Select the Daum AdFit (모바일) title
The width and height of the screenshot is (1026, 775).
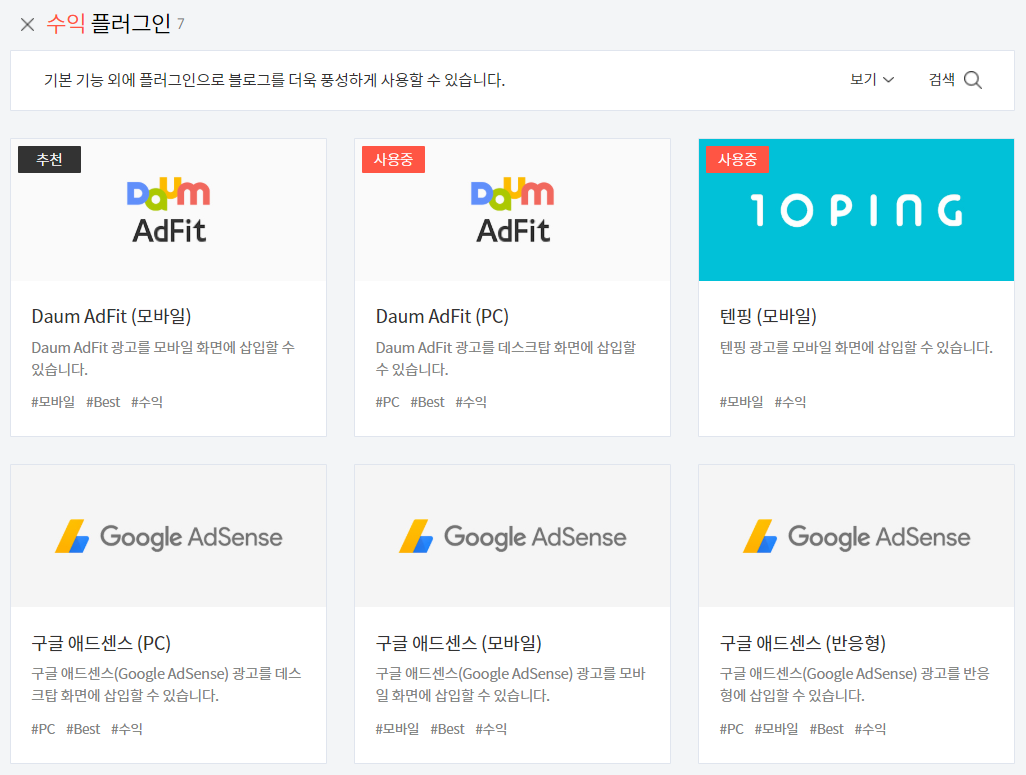(x=111, y=317)
